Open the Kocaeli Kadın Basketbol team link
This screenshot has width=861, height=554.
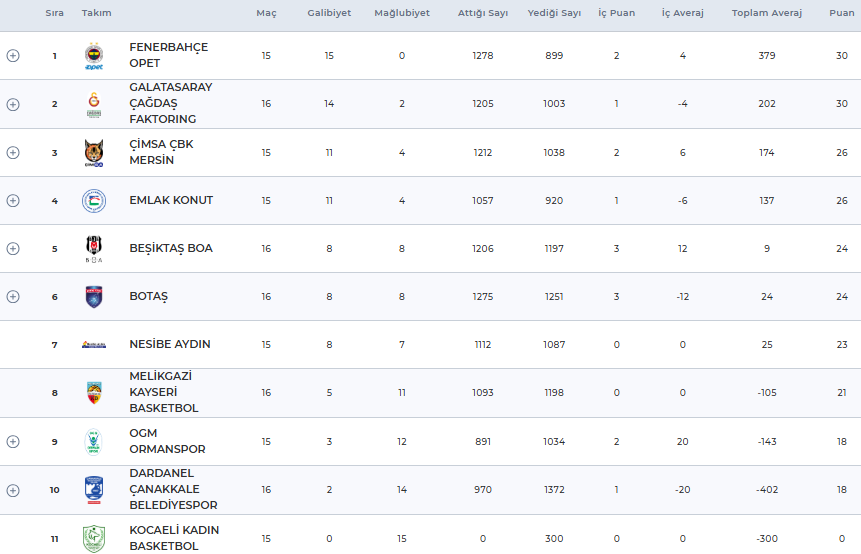pos(173,538)
